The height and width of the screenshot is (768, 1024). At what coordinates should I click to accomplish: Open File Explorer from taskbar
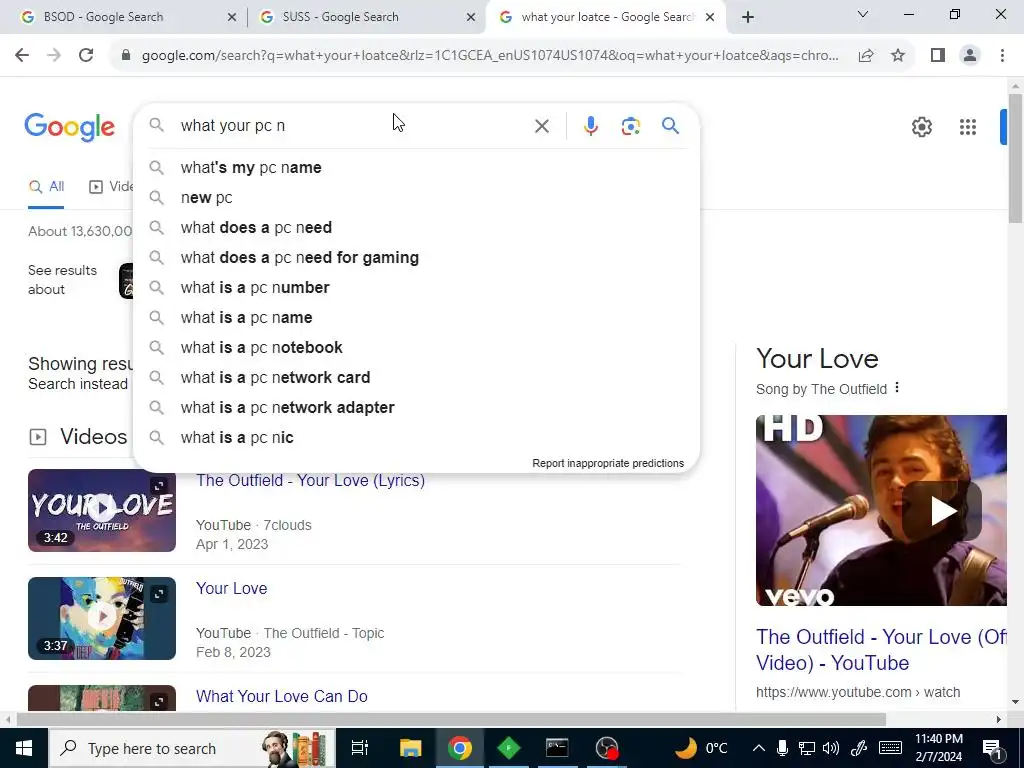click(x=410, y=748)
